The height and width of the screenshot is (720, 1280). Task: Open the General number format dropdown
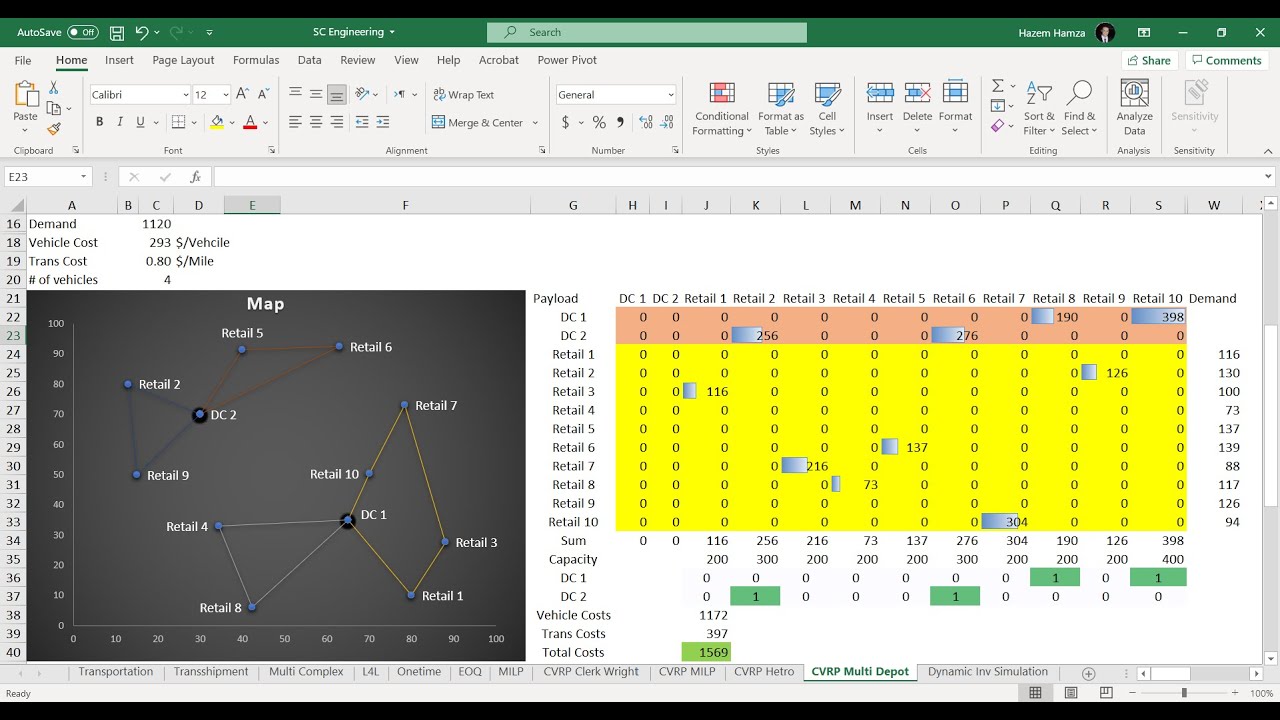click(x=670, y=95)
